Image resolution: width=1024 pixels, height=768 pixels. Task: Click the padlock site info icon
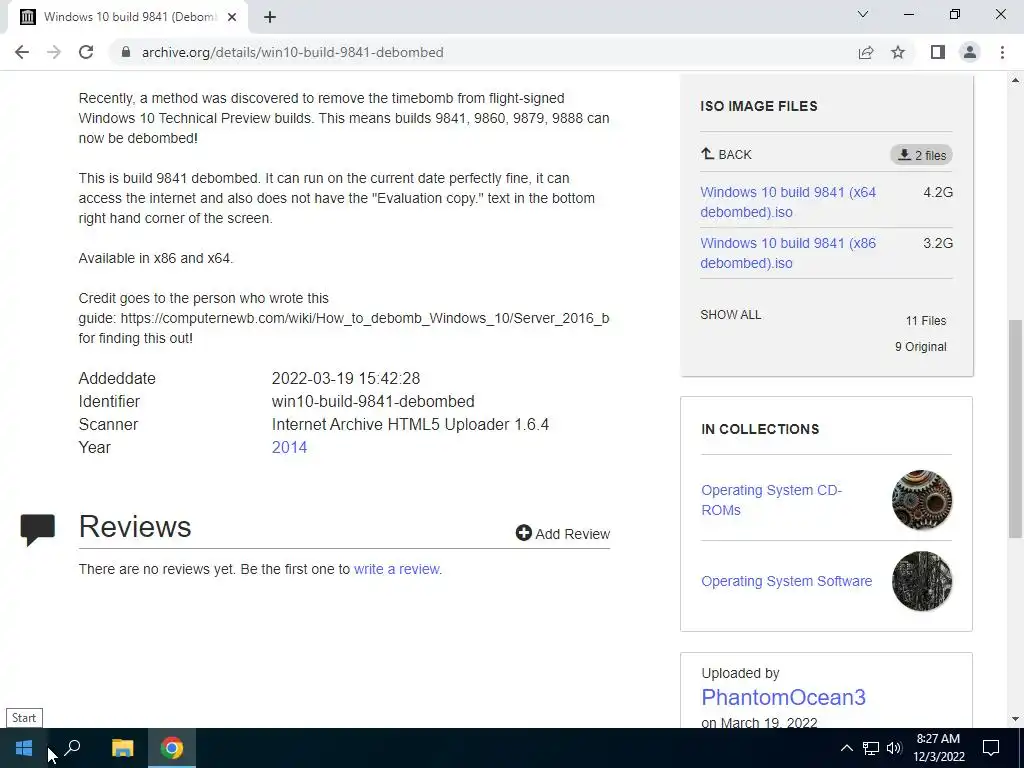point(126,52)
